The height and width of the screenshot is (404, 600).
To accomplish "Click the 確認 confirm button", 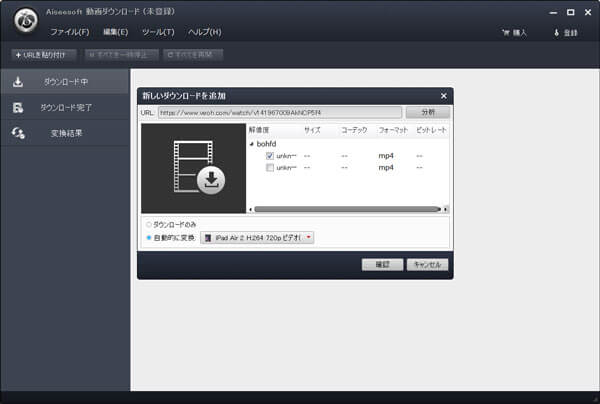I will coord(382,265).
